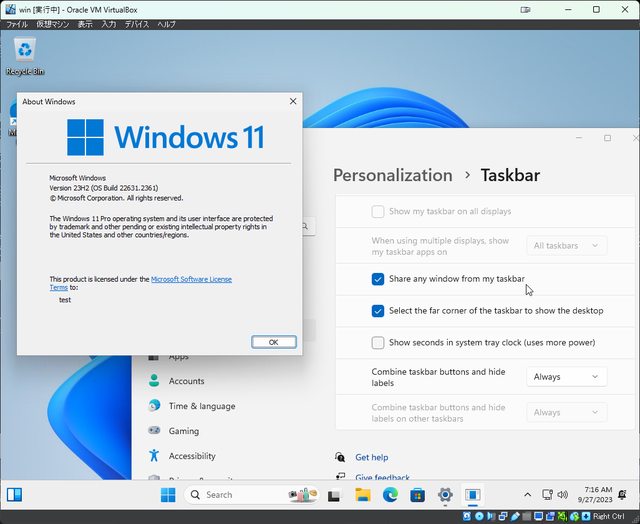640x524 pixels.
Task: Open the Widgets icon on the taskbar
Action: click(x=16, y=495)
